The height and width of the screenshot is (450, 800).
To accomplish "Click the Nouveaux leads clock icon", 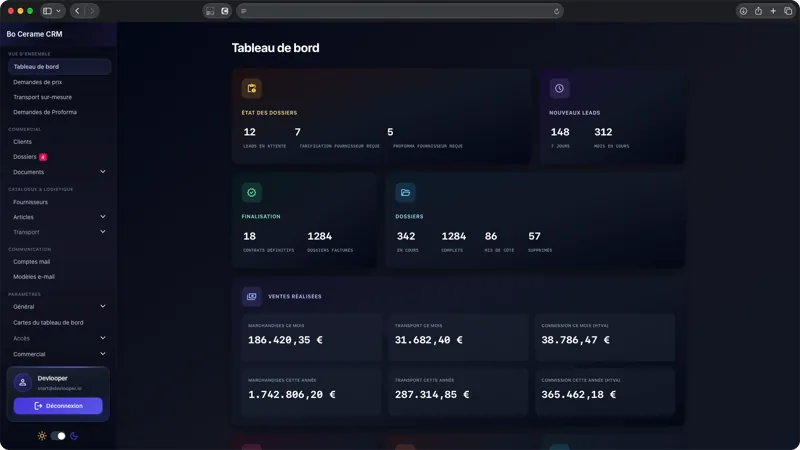I will [559, 88].
